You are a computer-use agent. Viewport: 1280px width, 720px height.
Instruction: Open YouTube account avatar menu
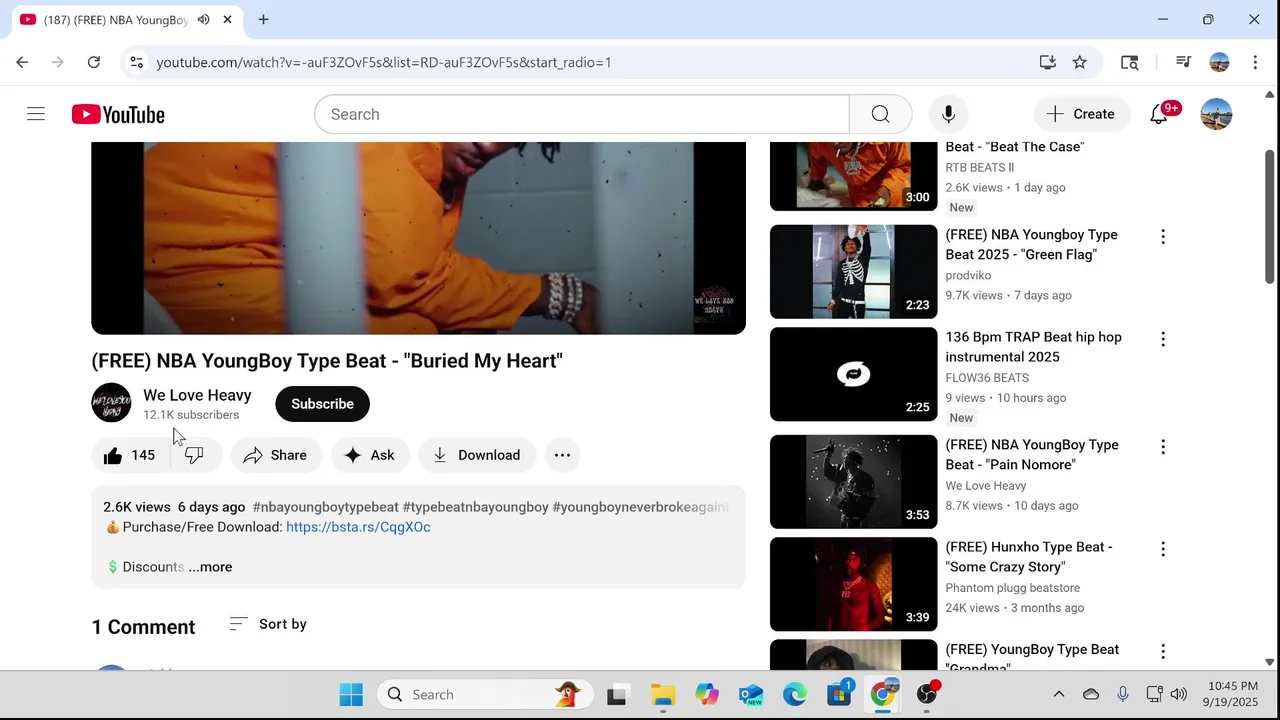click(1216, 114)
